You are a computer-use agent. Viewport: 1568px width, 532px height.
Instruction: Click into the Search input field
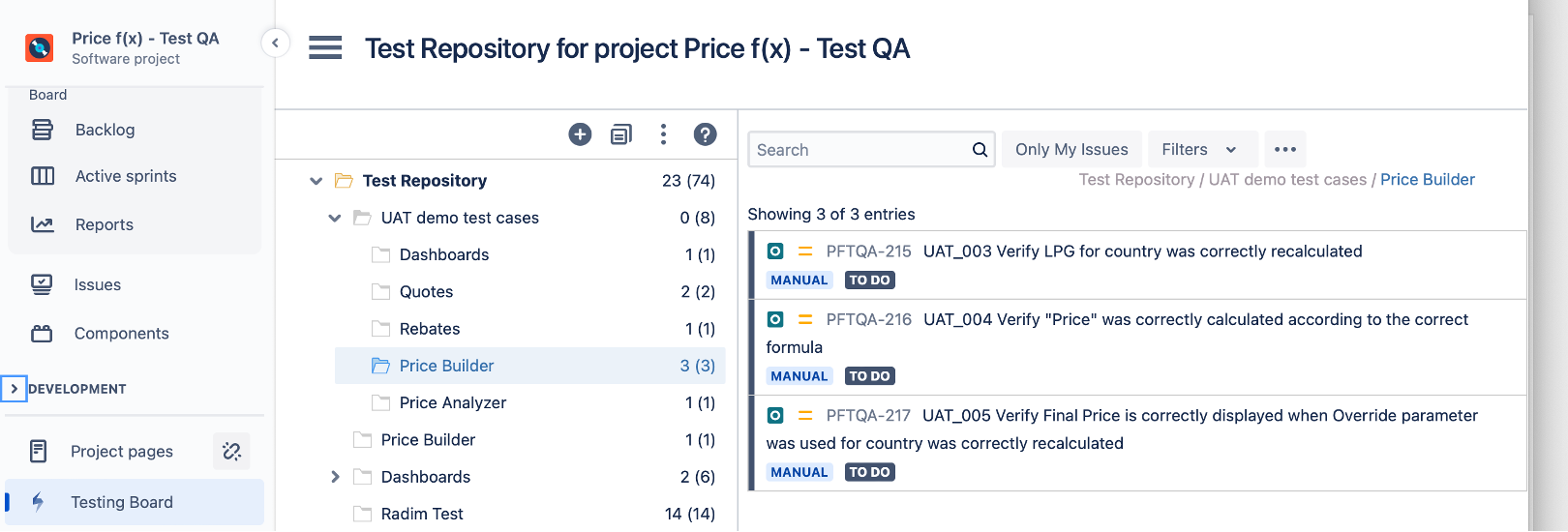coord(859,150)
